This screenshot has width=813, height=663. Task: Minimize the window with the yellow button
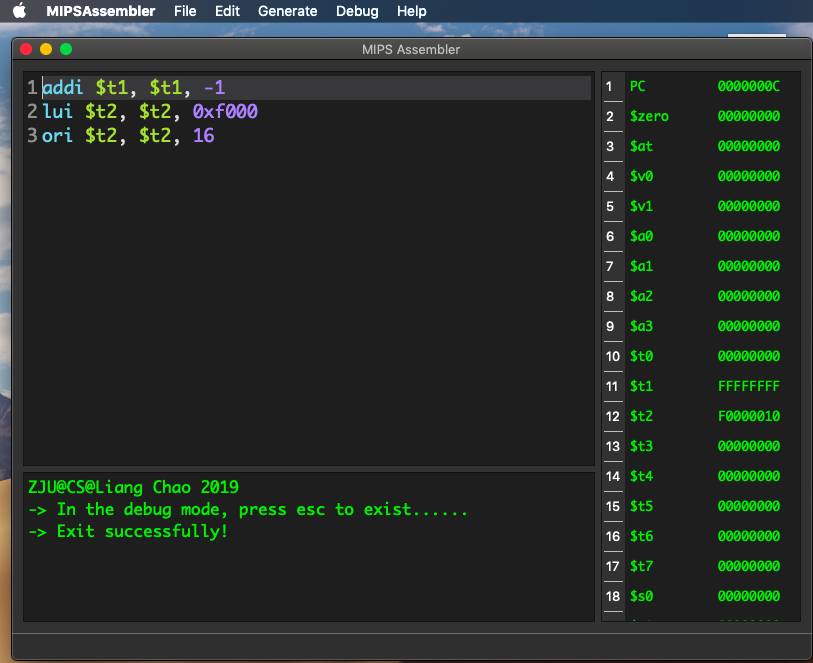point(46,49)
